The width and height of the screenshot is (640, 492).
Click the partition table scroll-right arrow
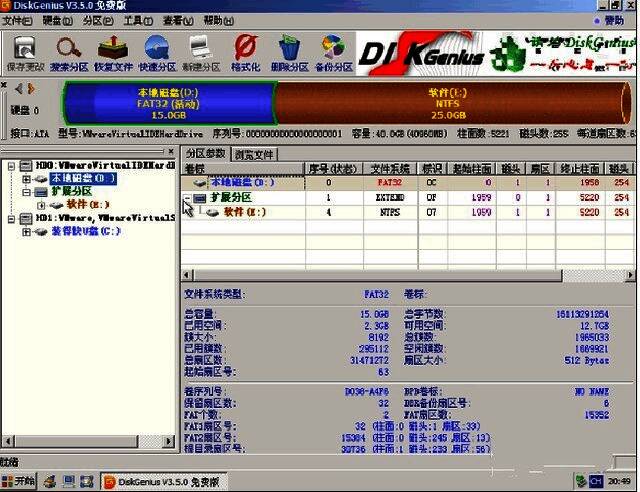pyautogui.click(x=630, y=275)
